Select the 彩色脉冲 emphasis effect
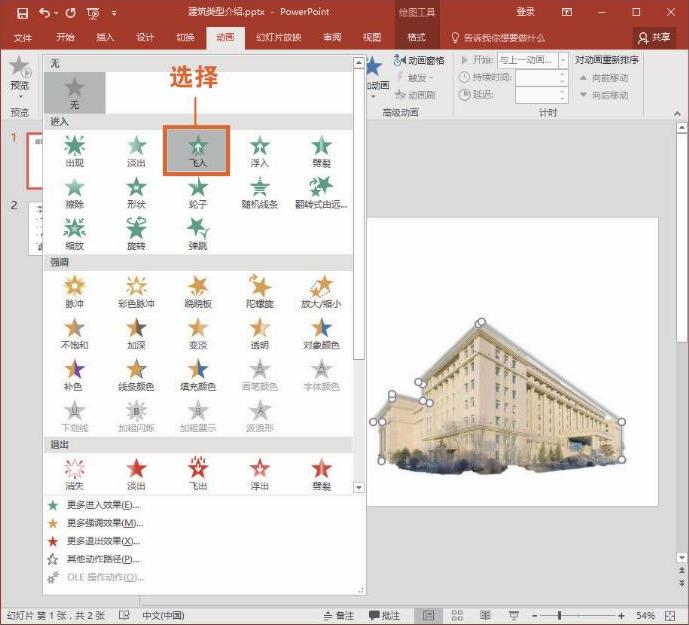The image size is (689, 625). click(136, 292)
